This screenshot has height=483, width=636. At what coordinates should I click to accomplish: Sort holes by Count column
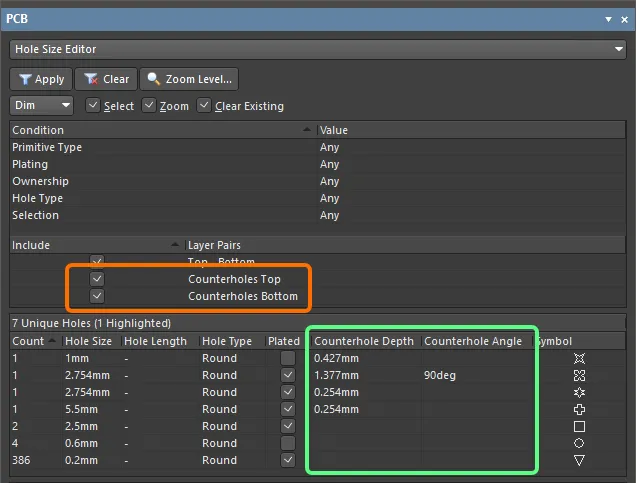click(36, 341)
